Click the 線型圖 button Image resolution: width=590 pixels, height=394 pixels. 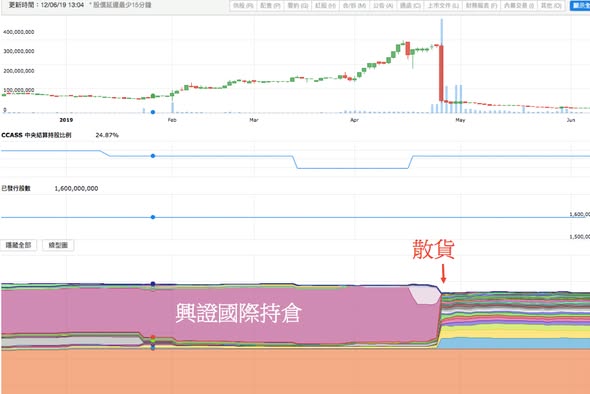pyautogui.click(x=58, y=245)
